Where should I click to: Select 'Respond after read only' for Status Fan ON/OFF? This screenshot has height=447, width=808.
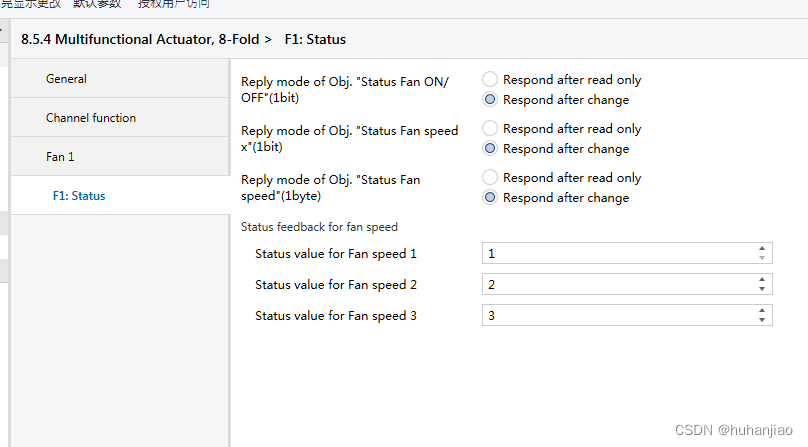pyautogui.click(x=490, y=80)
